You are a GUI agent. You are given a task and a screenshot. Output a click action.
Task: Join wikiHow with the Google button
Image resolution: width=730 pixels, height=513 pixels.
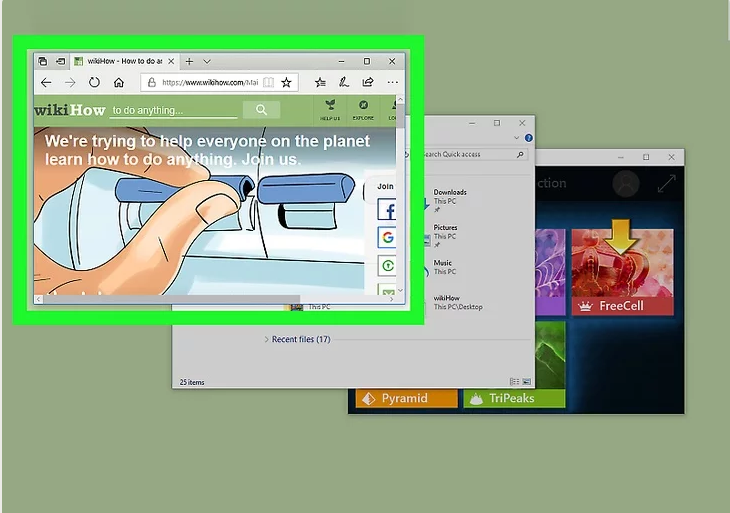tap(387, 237)
